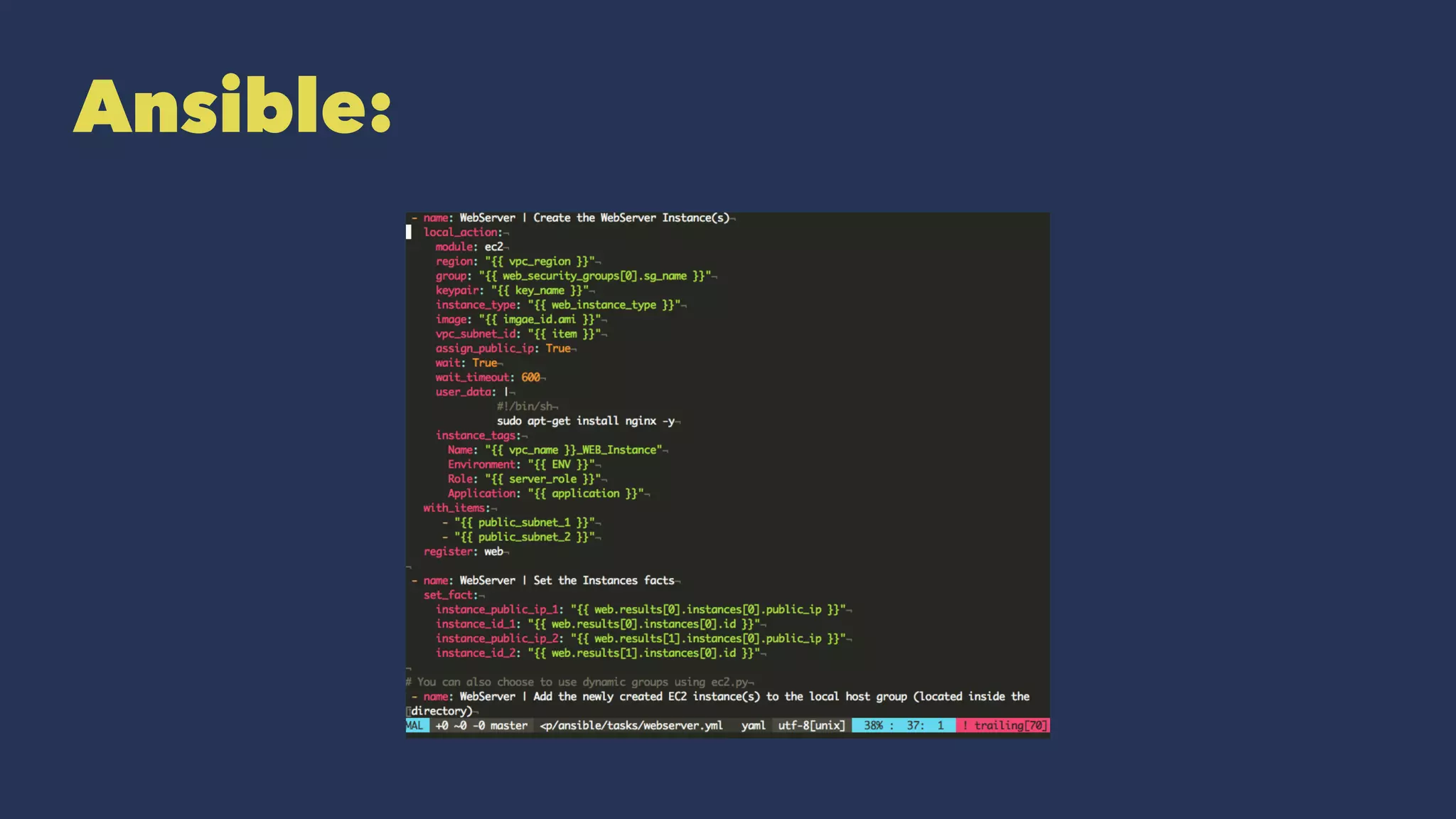Click the 'set_fact:' line
Viewport: 1456px width, 819px height.
pyautogui.click(x=454, y=595)
